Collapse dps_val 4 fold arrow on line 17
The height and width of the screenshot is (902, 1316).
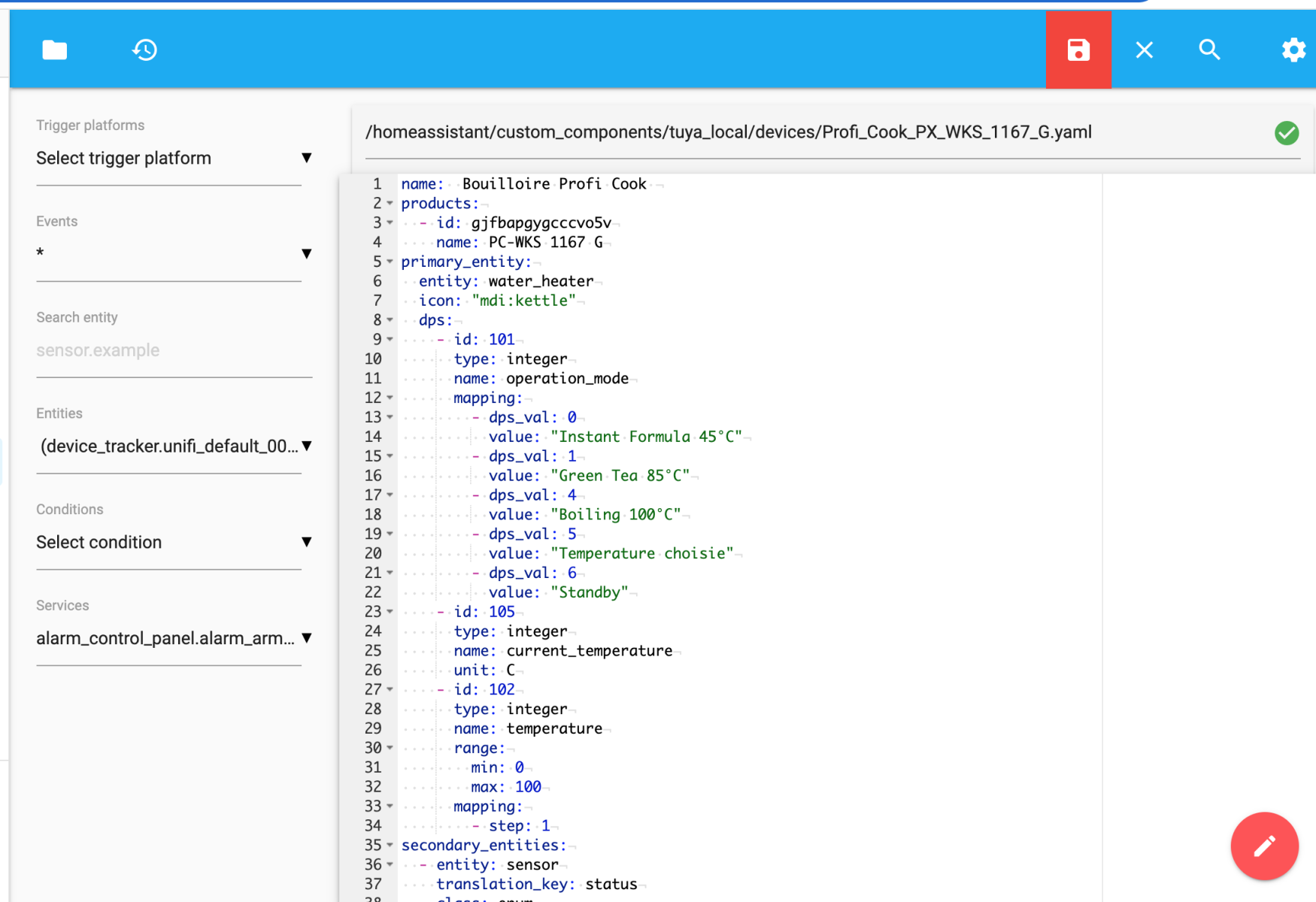(390, 495)
